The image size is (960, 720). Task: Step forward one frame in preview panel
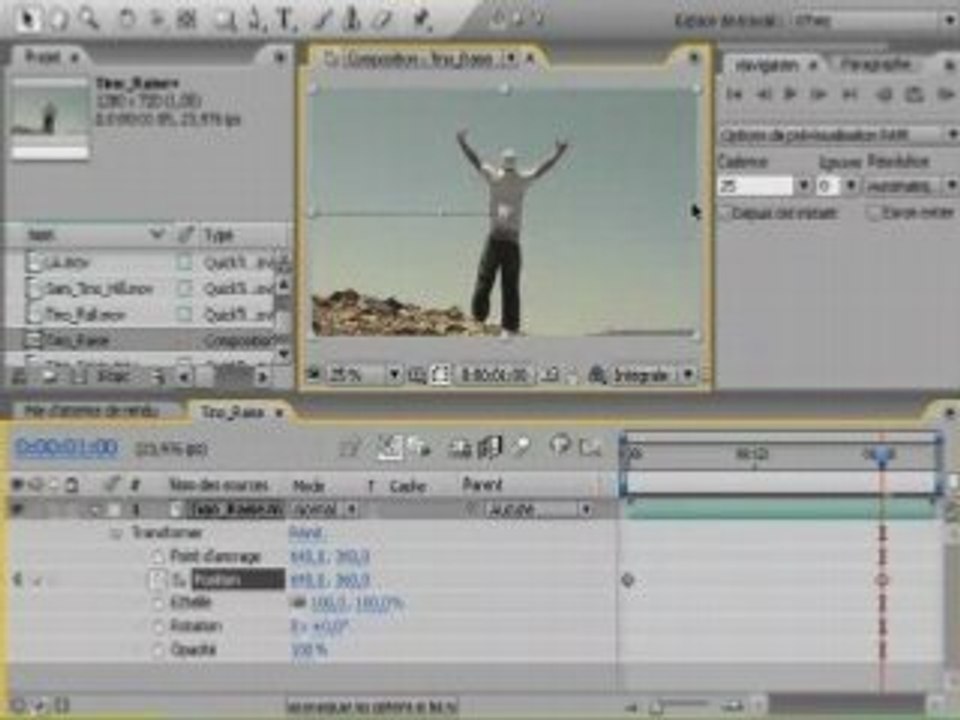(x=819, y=94)
